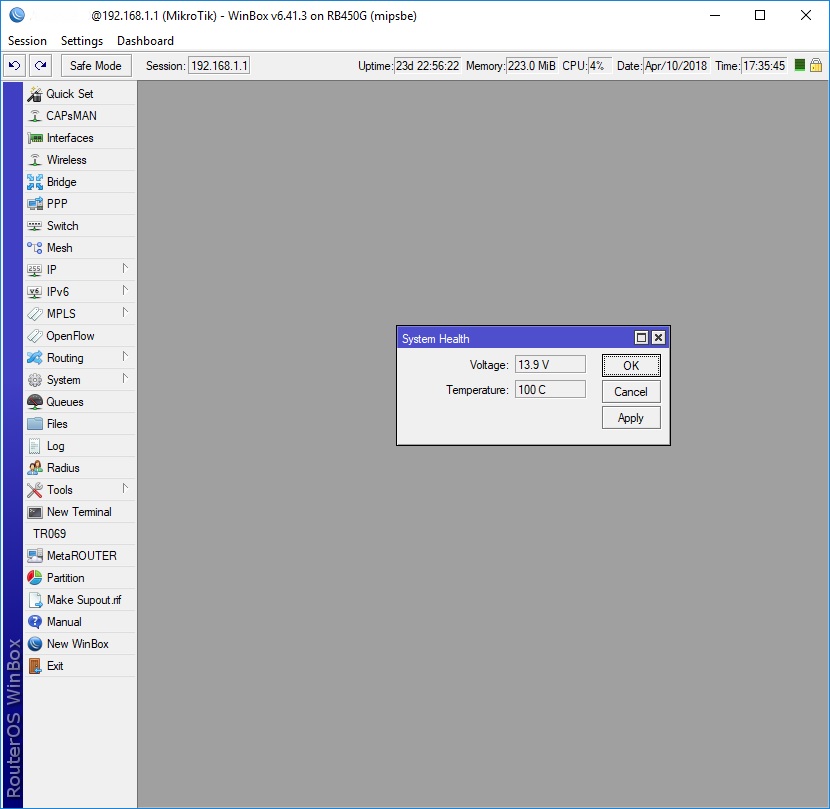Expand the Routing submenu
This screenshot has width=830, height=809.
125,357
